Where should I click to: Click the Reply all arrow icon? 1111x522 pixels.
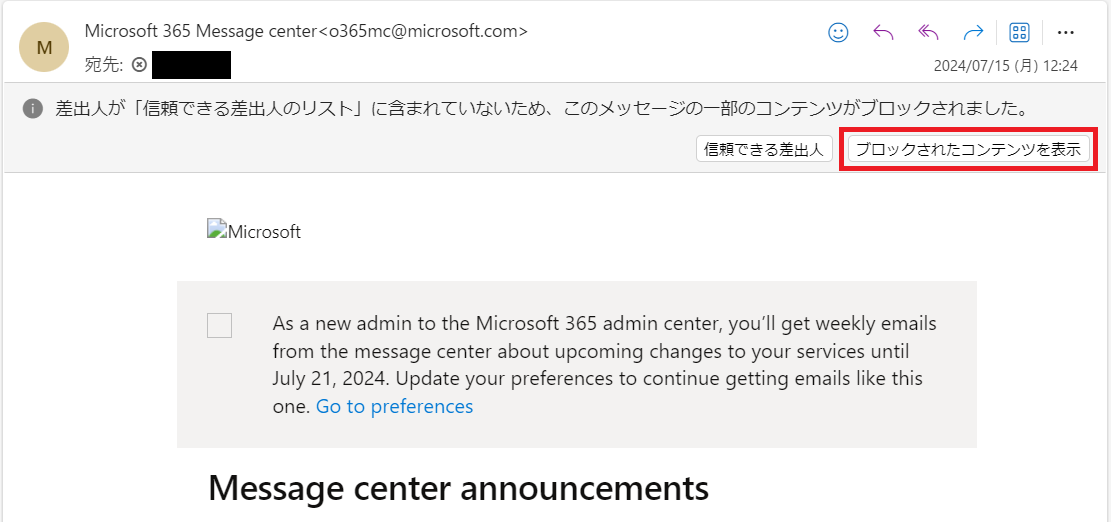[928, 32]
